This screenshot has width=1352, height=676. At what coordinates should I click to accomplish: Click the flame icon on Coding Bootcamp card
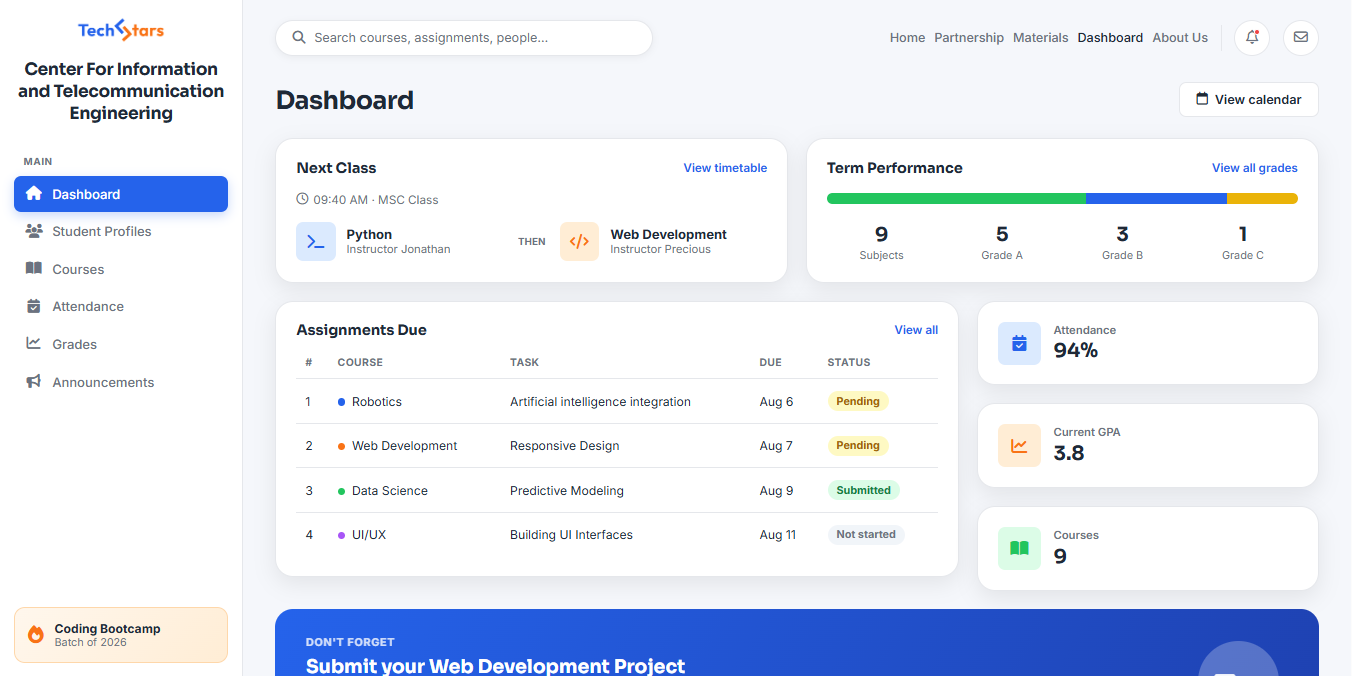point(36,634)
